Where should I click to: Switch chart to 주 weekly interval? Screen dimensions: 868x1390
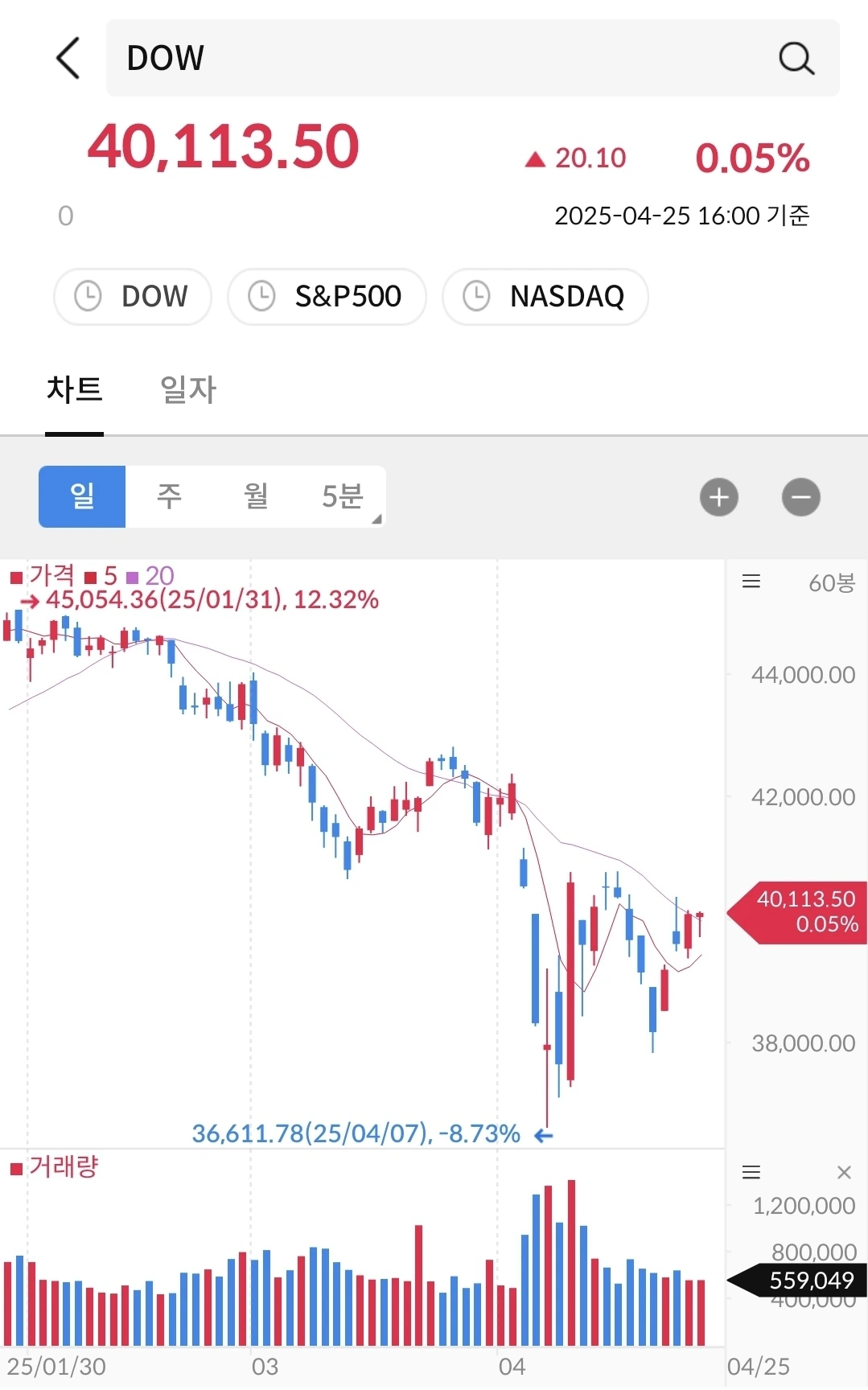(169, 496)
